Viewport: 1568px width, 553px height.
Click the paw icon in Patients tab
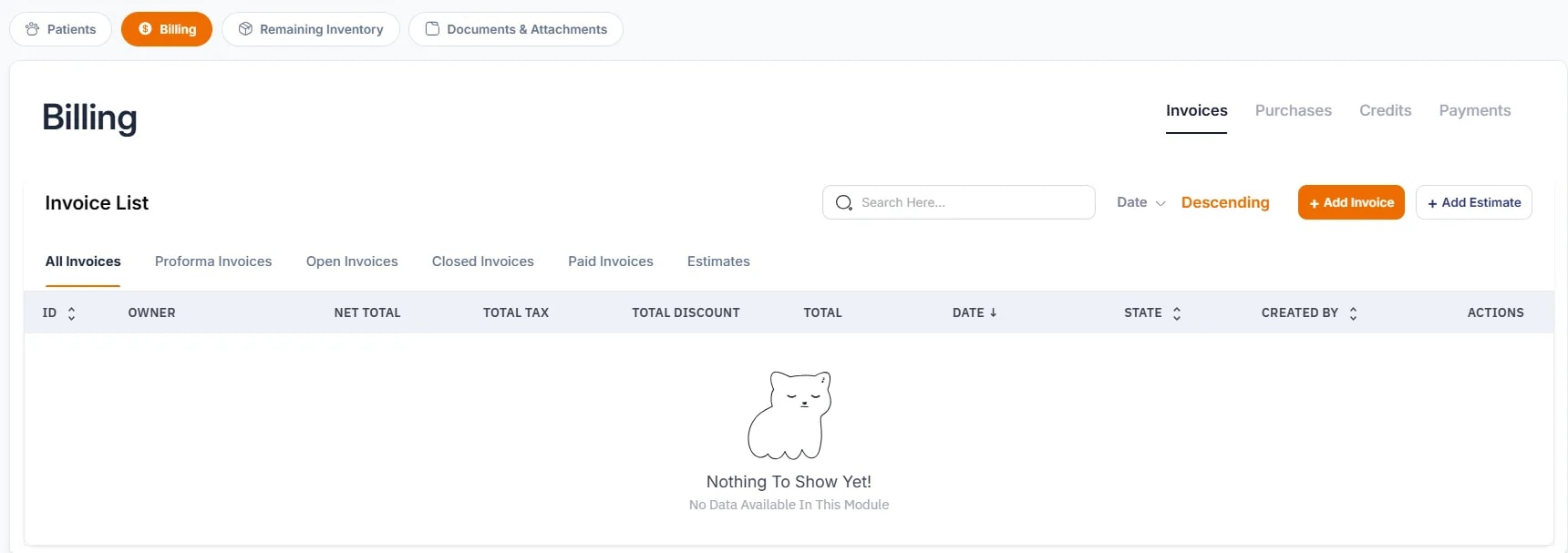coord(33,29)
